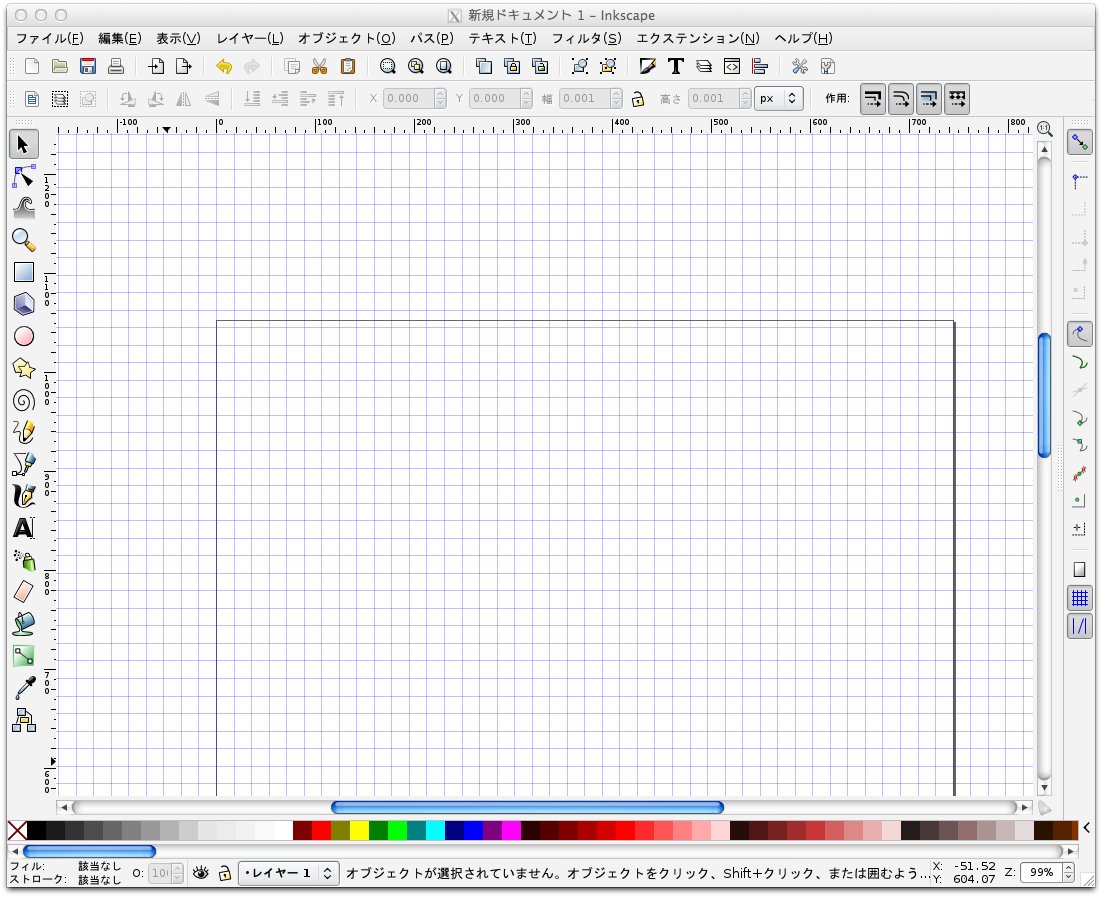
Task: Select the Gradient tool
Action: pos(24,656)
